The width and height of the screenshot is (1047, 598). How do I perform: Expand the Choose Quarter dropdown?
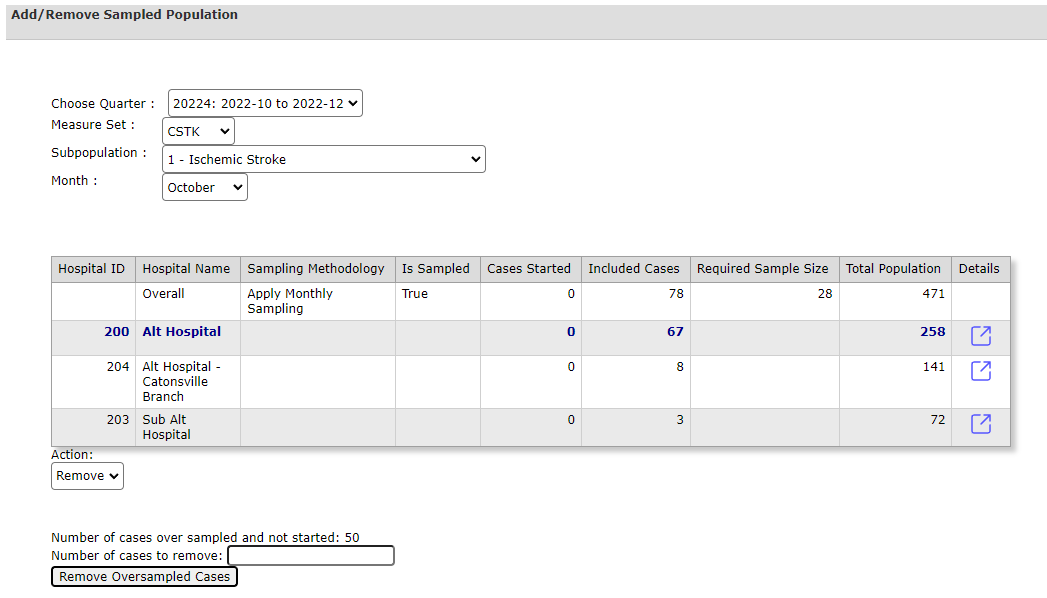(x=265, y=103)
